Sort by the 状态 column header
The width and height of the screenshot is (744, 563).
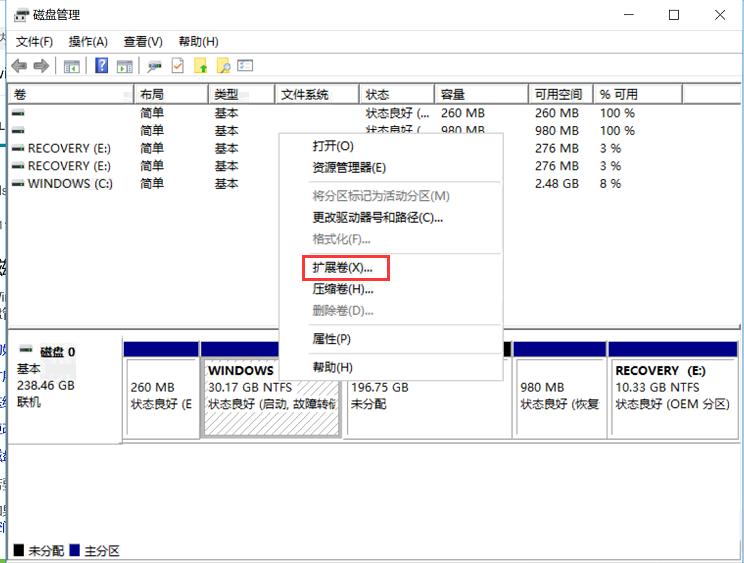[397, 94]
